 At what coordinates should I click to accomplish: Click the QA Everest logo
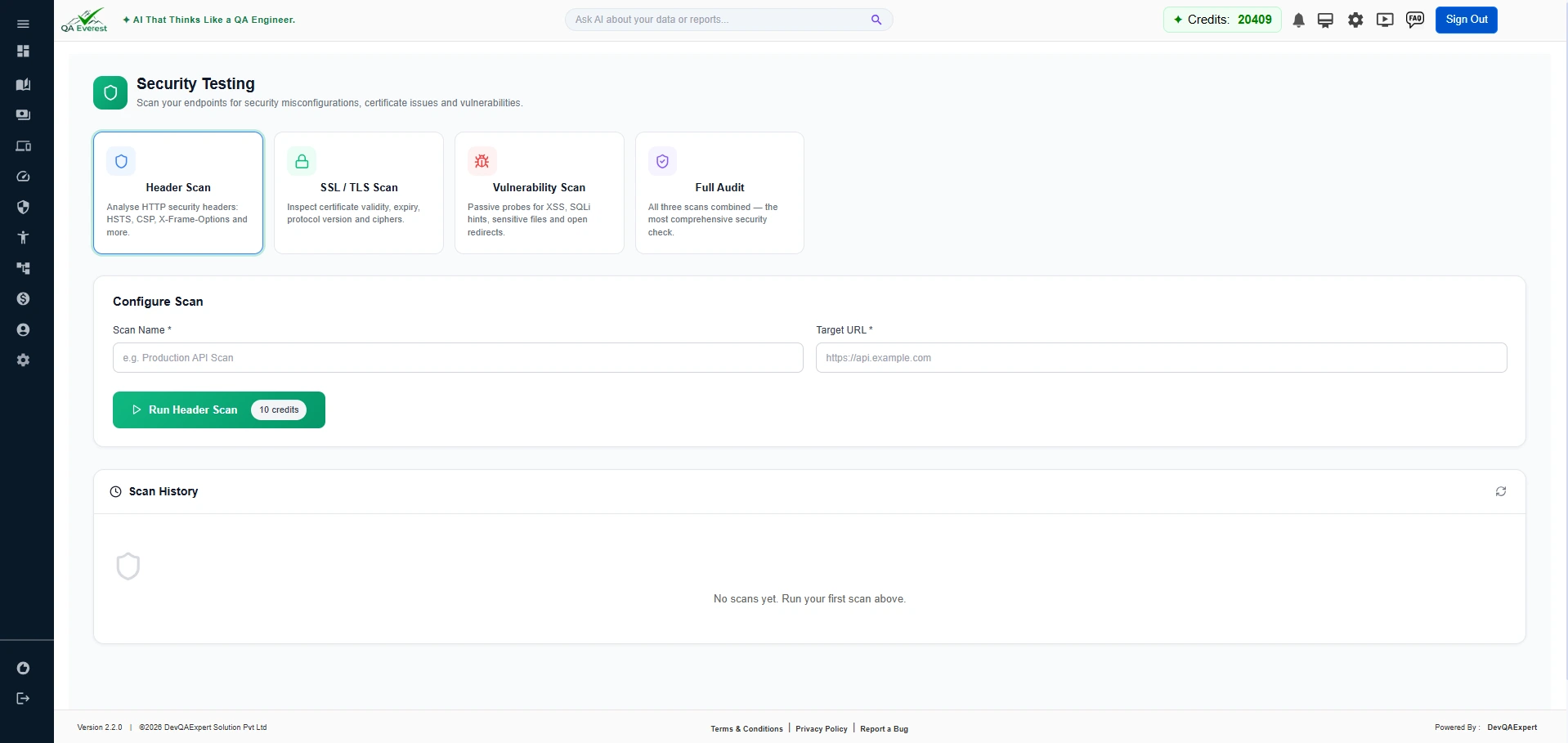[84, 20]
